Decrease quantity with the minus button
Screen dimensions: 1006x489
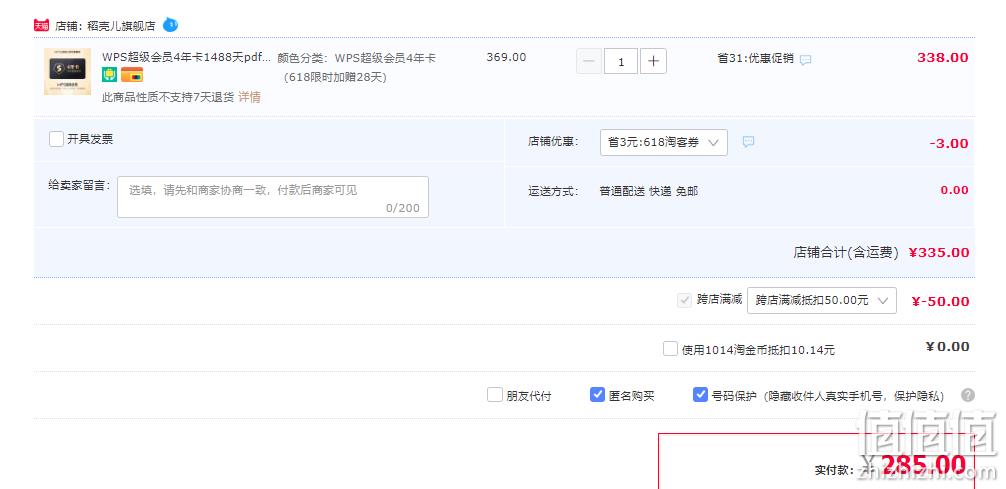(x=589, y=62)
